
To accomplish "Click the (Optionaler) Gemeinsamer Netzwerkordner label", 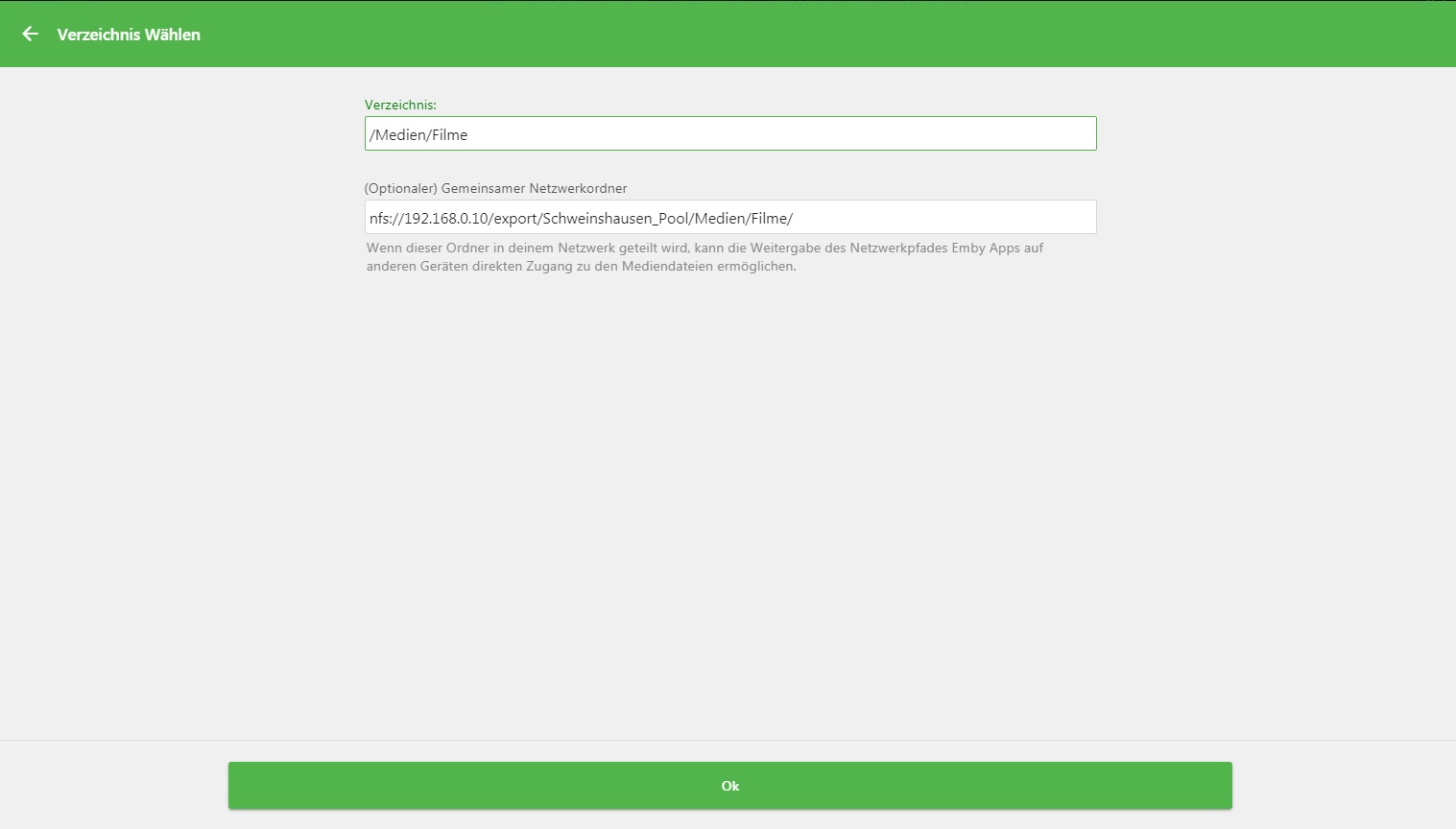I will click(496, 188).
